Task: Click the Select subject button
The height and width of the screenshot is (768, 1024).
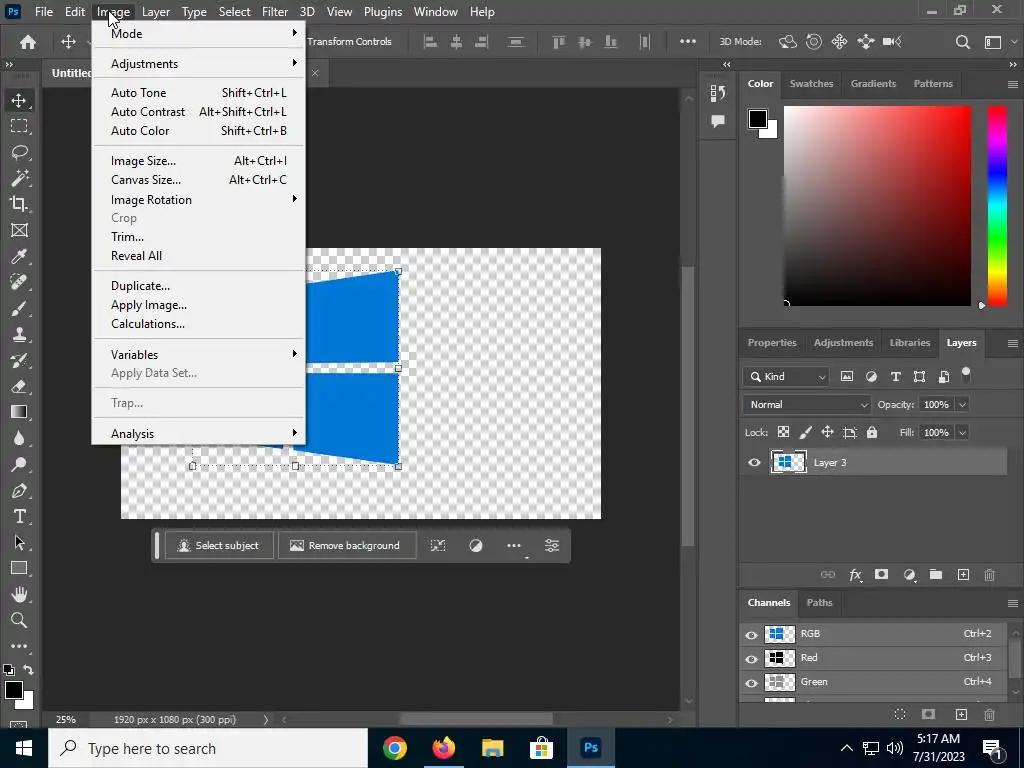Action: click(219, 545)
